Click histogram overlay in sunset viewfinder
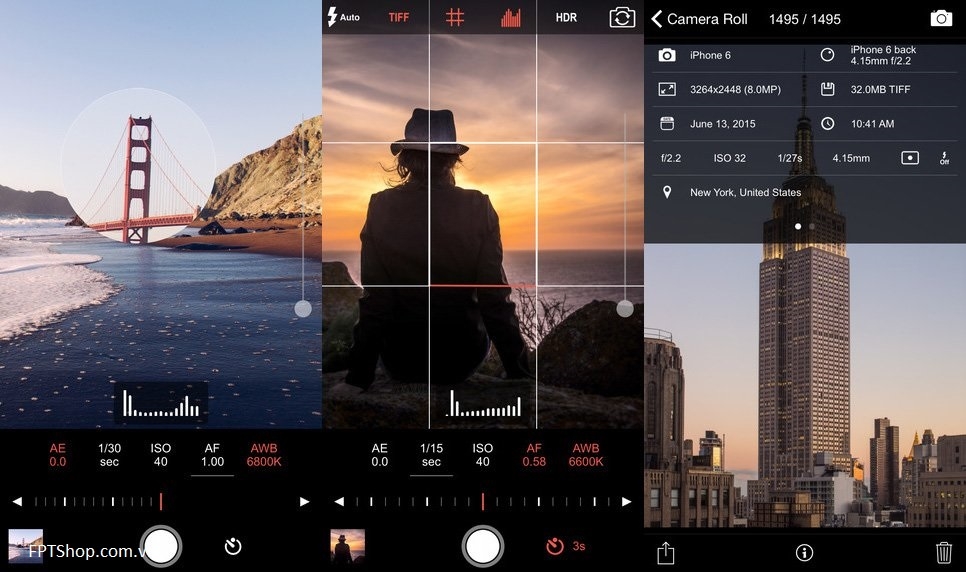Image resolution: width=966 pixels, height=572 pixels. pyautogui.click(x=483, y=403)
